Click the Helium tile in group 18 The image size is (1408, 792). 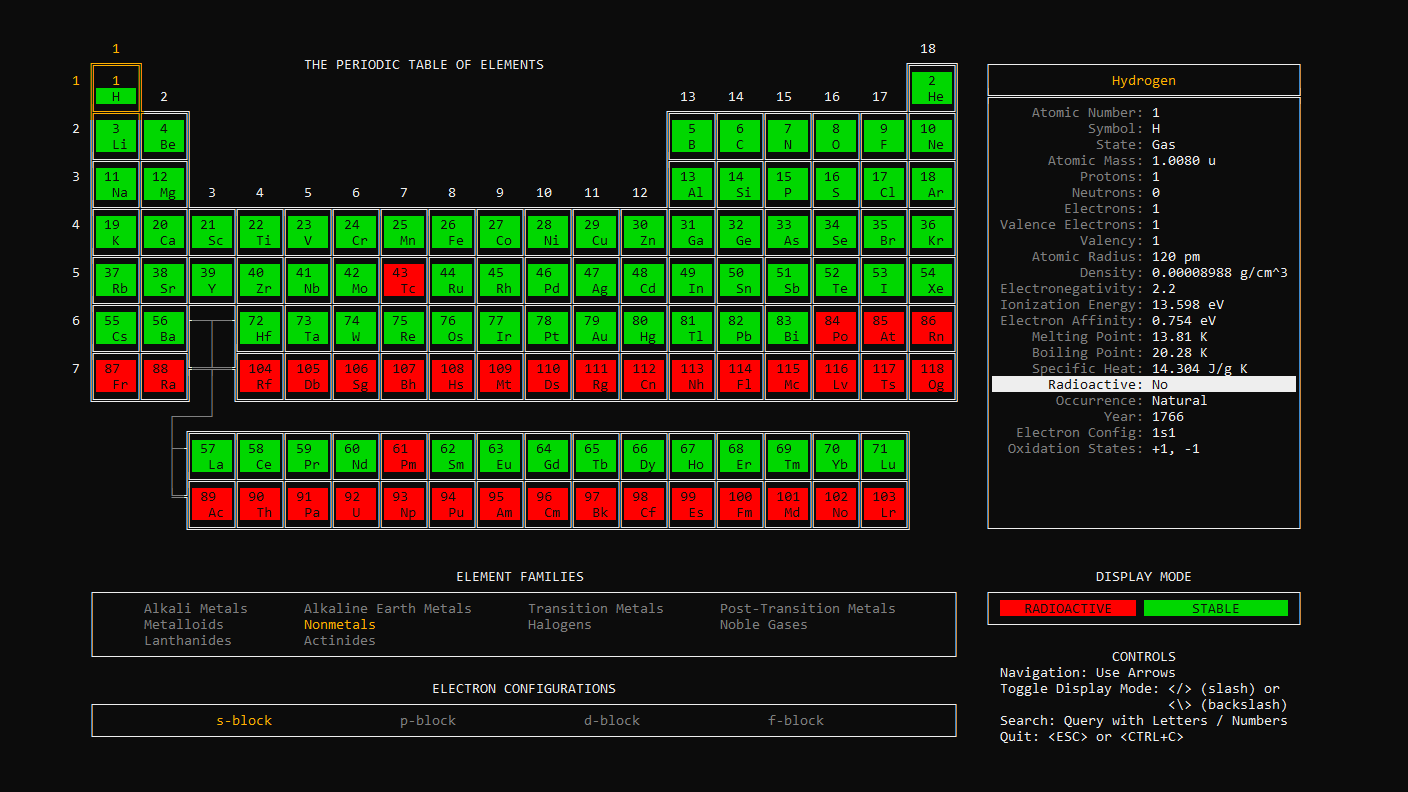tap(932, 88)
